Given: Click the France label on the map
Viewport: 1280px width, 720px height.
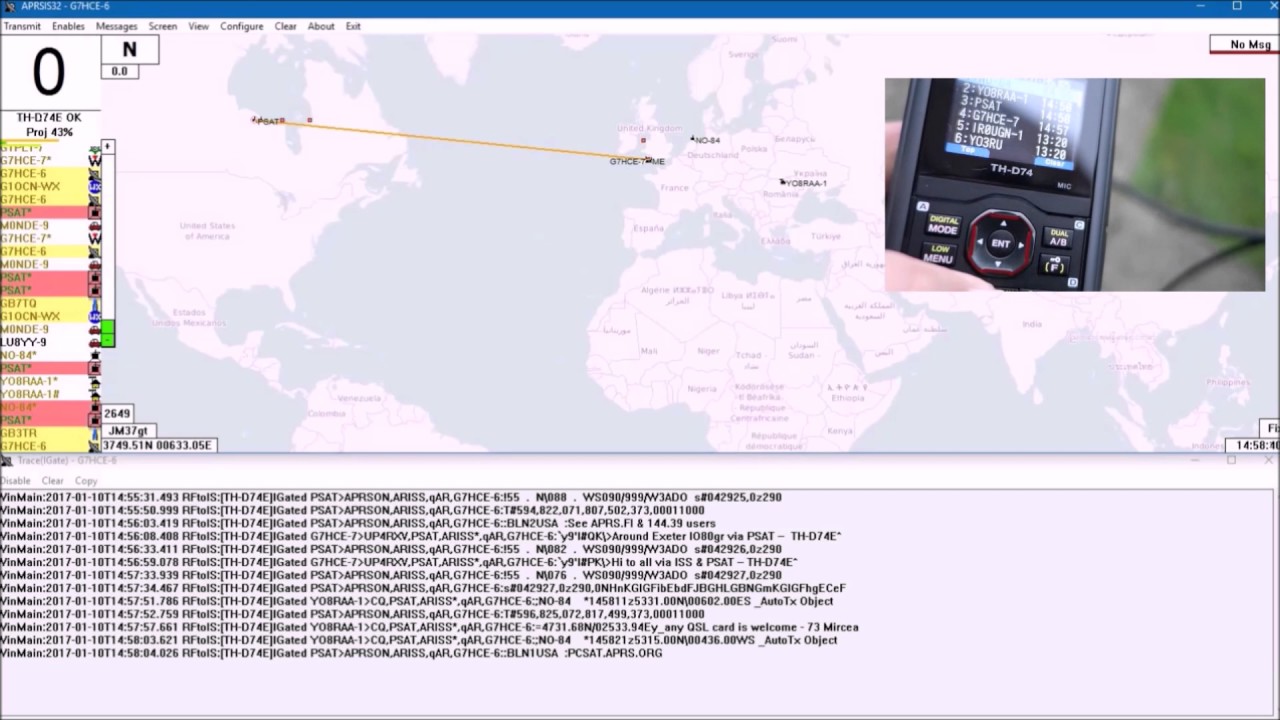Looking at the screenshot, I should click(x=674, y=187).
